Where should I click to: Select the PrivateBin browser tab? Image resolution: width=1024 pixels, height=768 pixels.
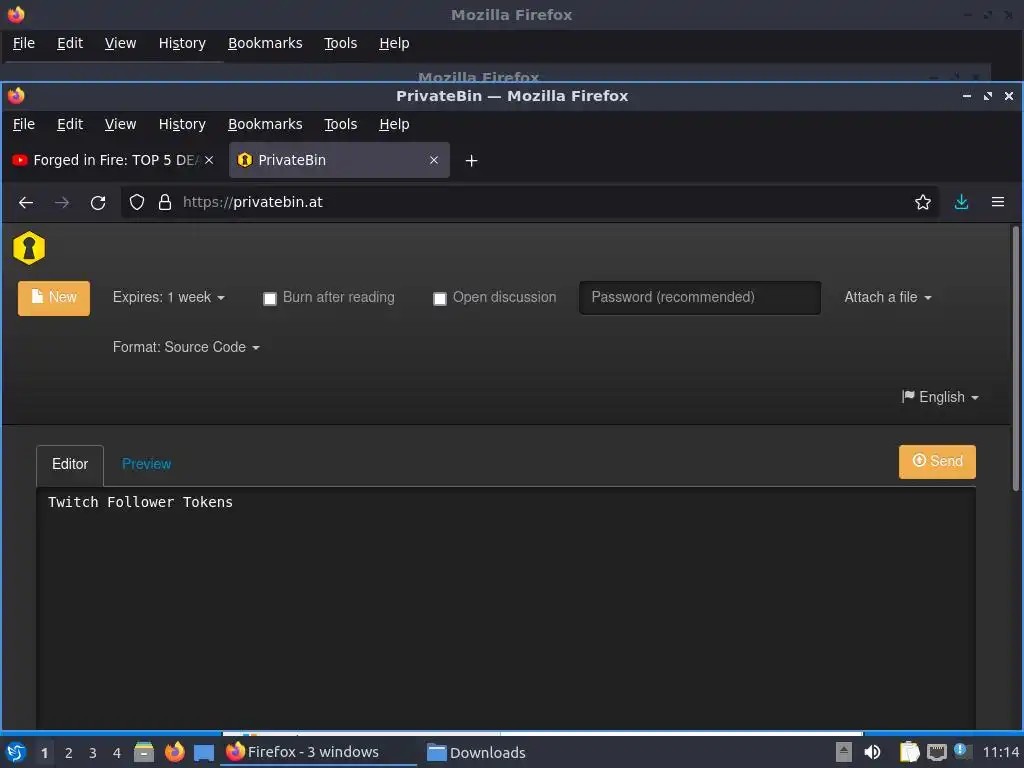(339, 160)
